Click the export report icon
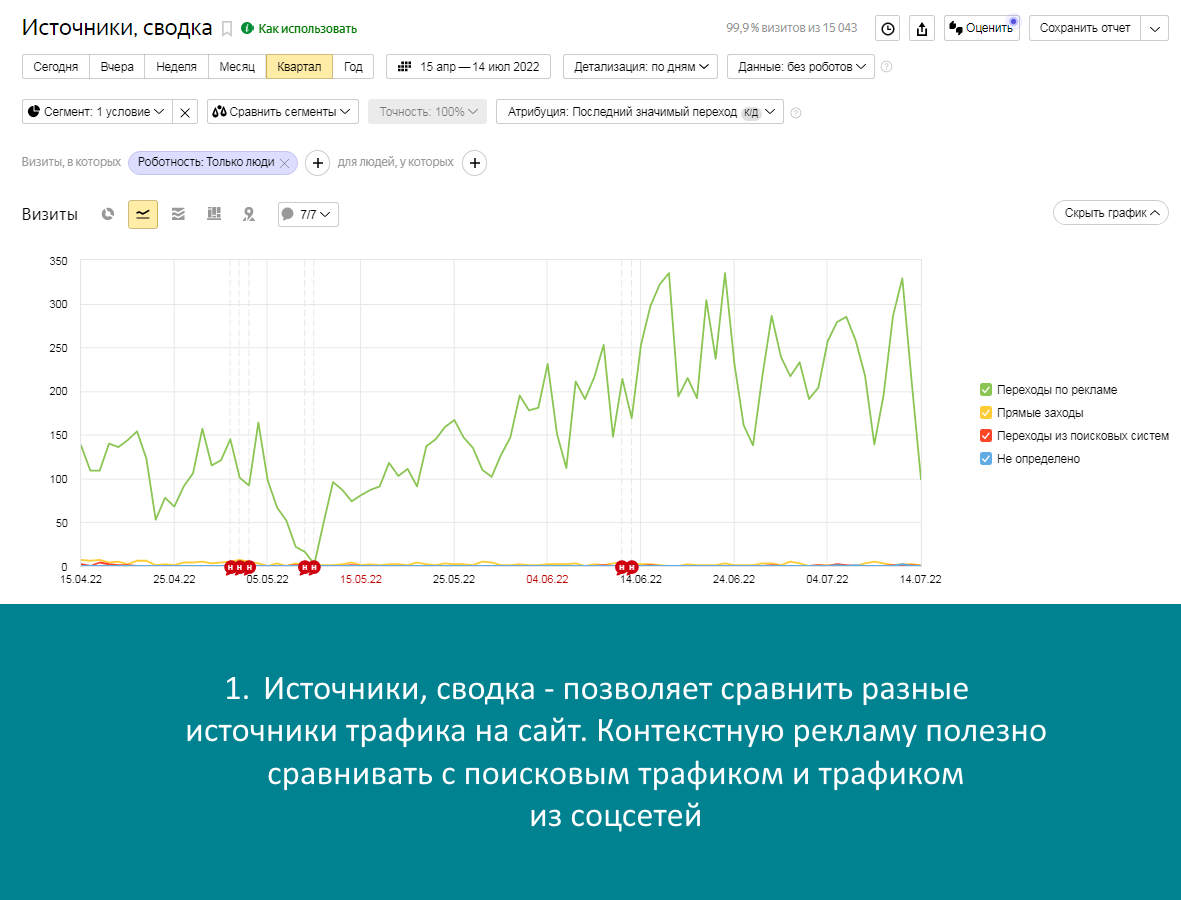This screenshot has width=1181, height=900. click(x=921, y=28)
